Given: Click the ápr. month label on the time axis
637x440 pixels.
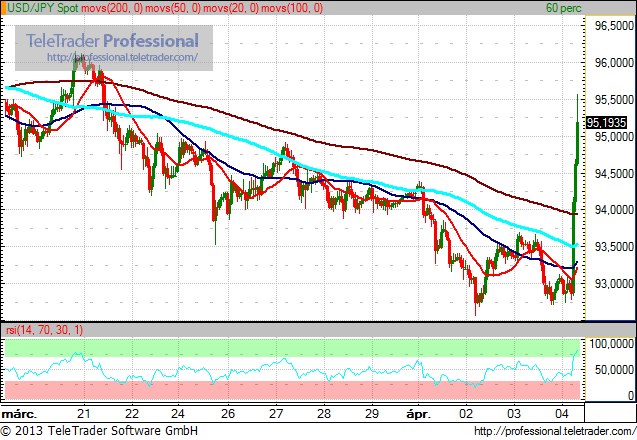Looking at the screenshot, I should [x=418, y=414].
